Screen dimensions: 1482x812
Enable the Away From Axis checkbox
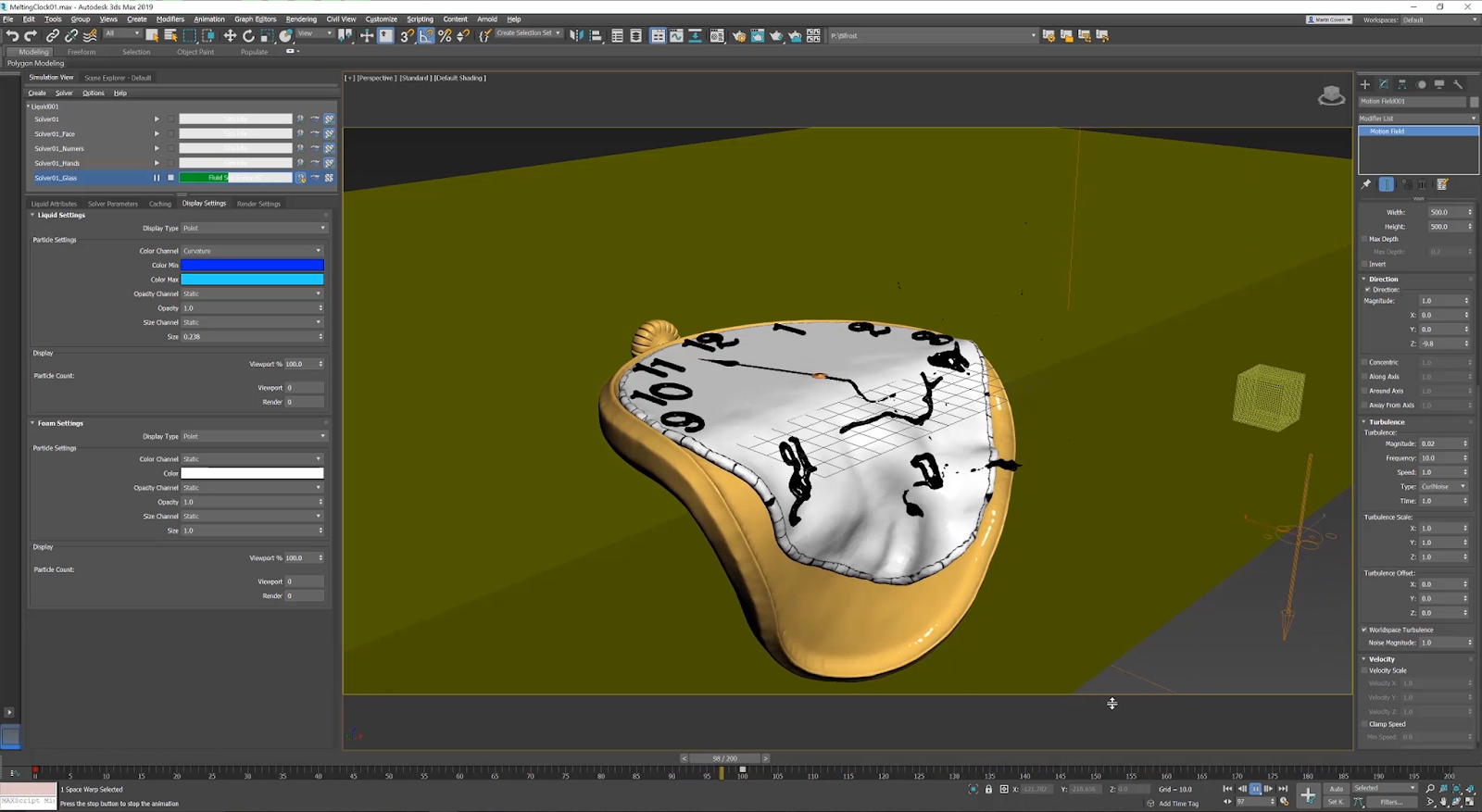click(1364, 406)
